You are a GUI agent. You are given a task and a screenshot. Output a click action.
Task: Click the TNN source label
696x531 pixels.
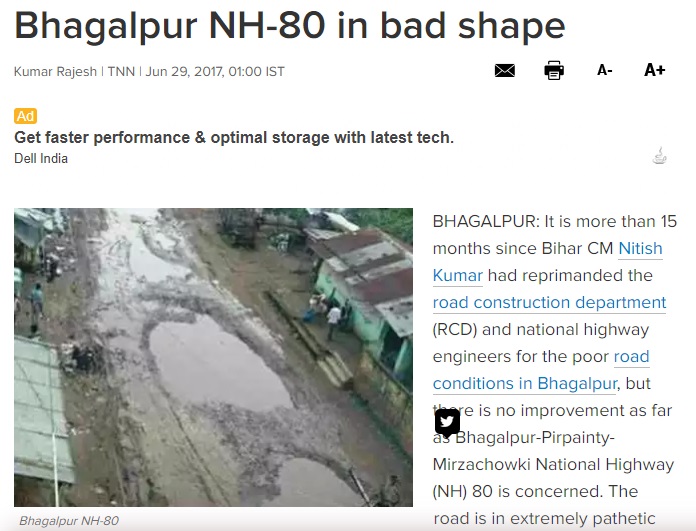tap(121, 71)
